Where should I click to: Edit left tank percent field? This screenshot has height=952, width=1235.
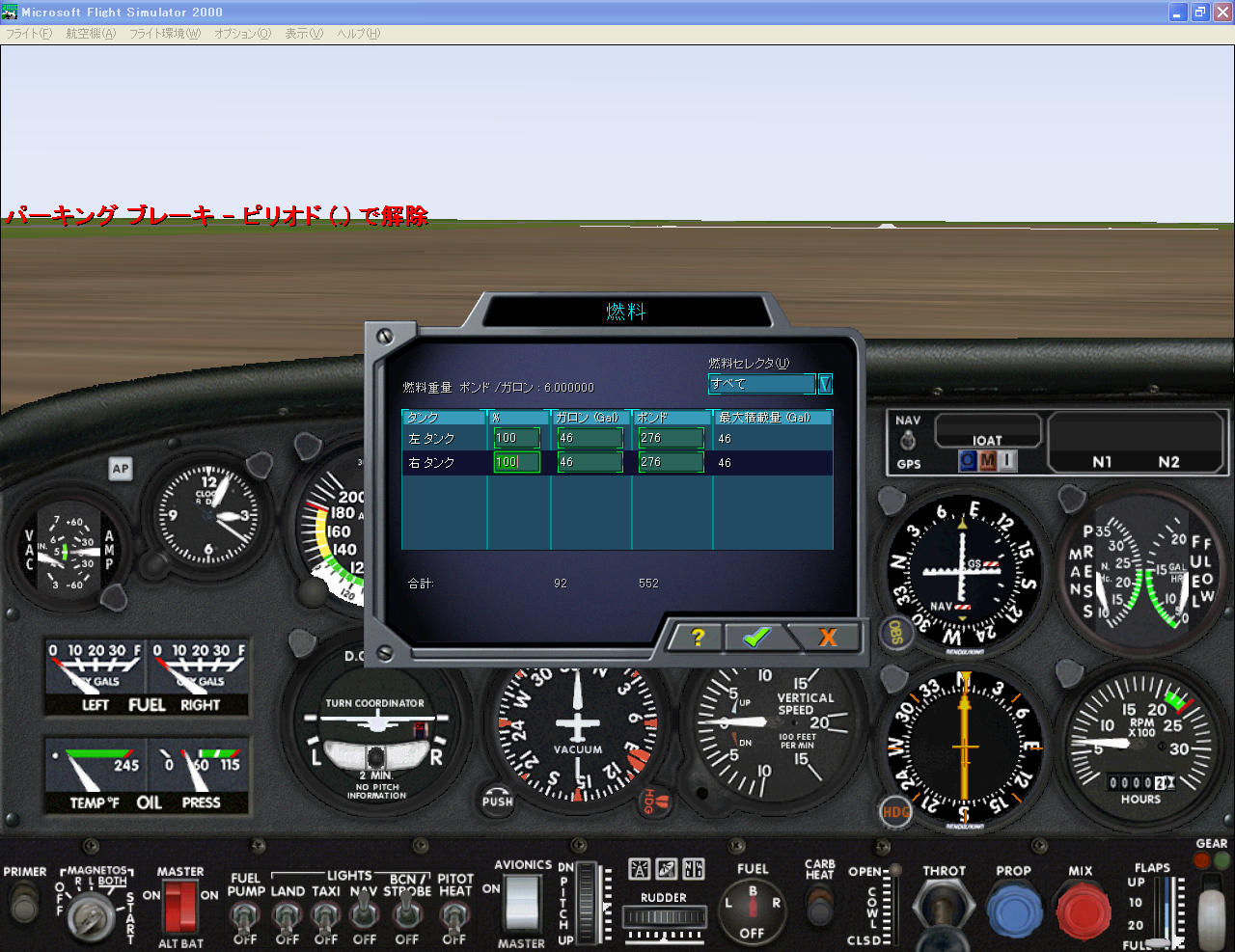516,439
